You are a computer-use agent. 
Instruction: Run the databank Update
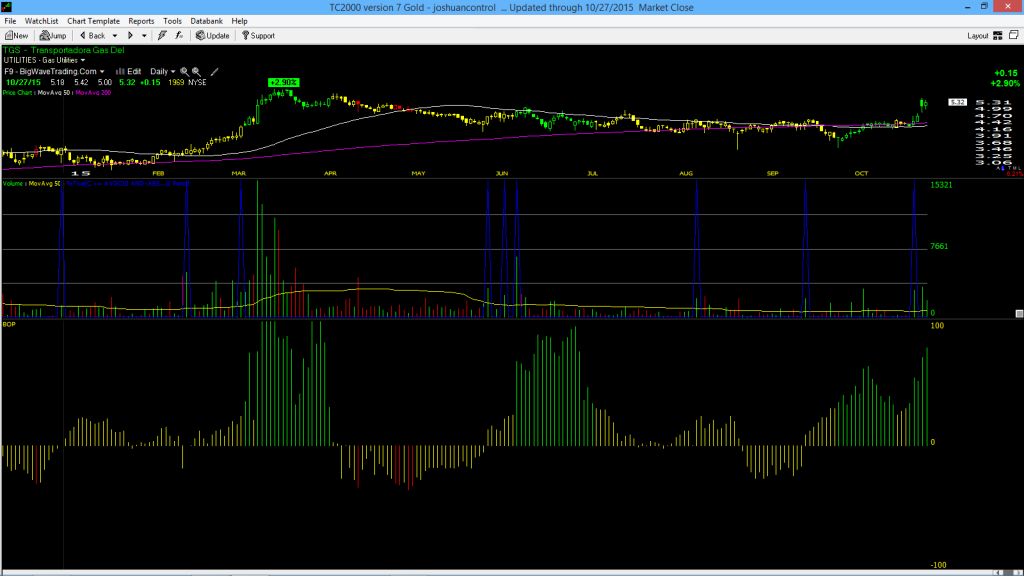tap(212, 36)
